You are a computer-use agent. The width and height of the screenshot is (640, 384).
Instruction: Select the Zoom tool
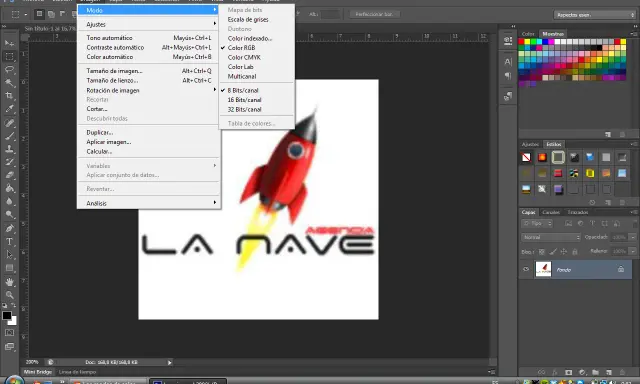click(9, 295)
